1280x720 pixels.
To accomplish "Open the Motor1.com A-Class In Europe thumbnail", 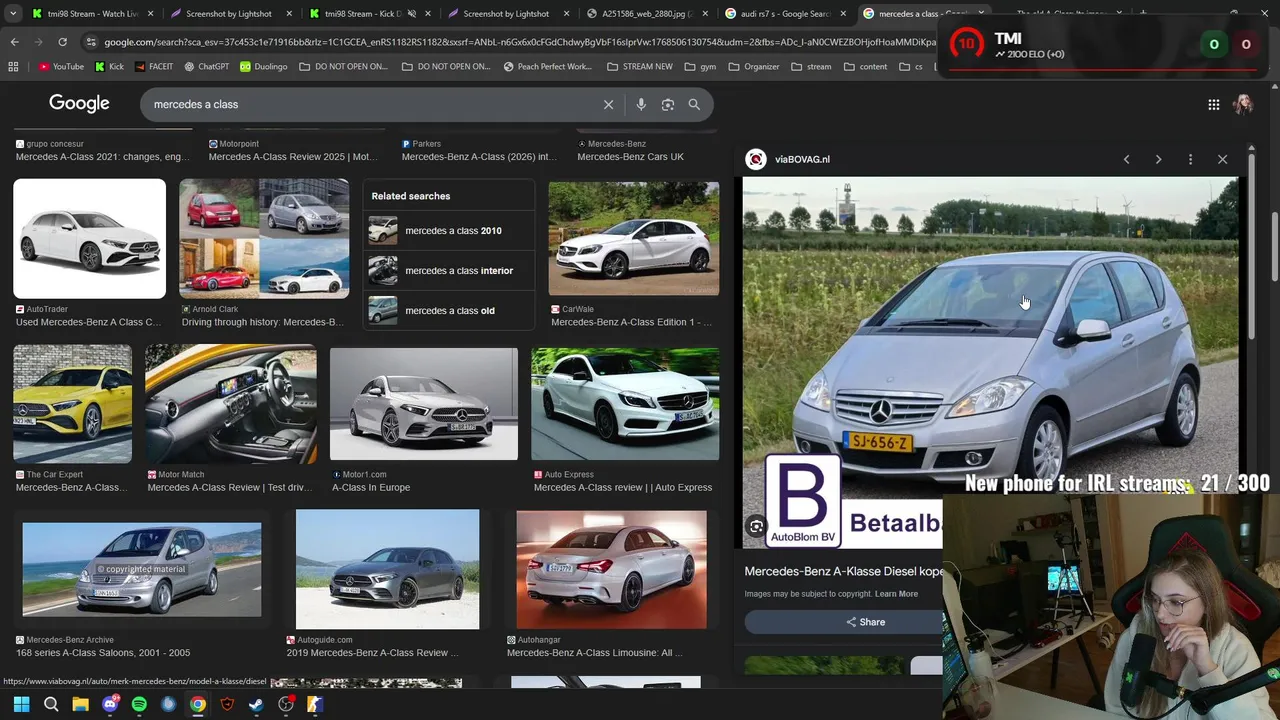I will [424, 404].
